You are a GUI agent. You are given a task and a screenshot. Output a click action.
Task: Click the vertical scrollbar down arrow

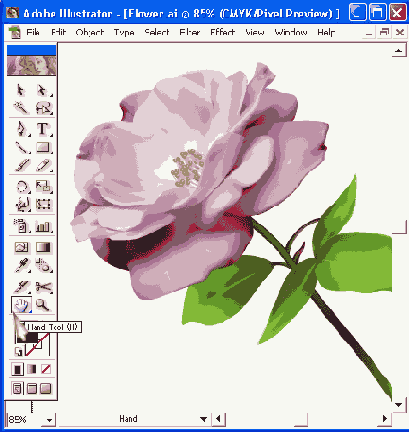coord(399,405)
